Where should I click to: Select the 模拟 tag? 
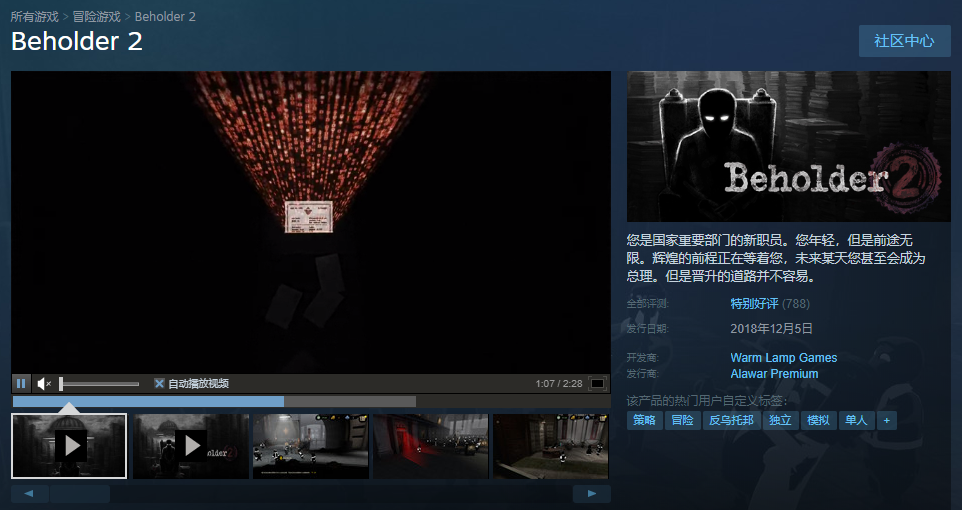click(818, 420)
